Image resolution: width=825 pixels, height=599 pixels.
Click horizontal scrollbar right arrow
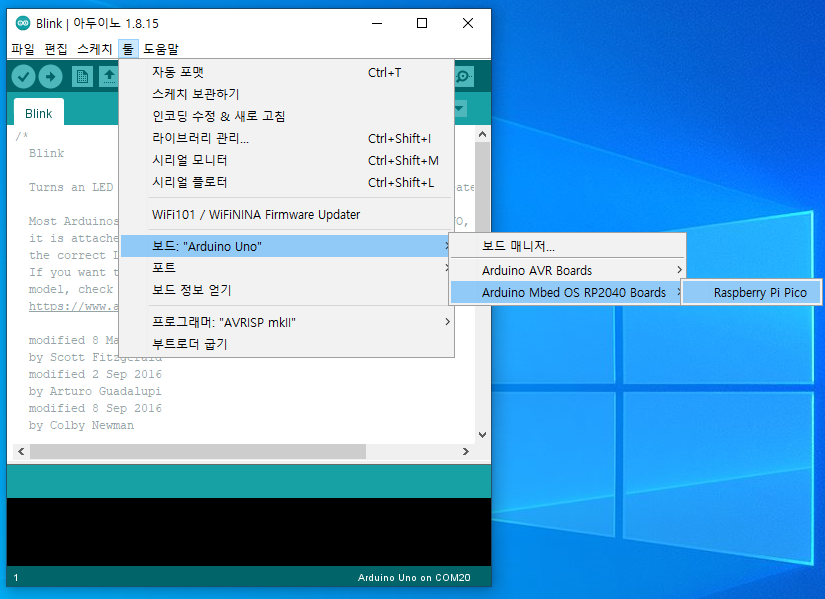pyautogui.click(x=466, y=451)
